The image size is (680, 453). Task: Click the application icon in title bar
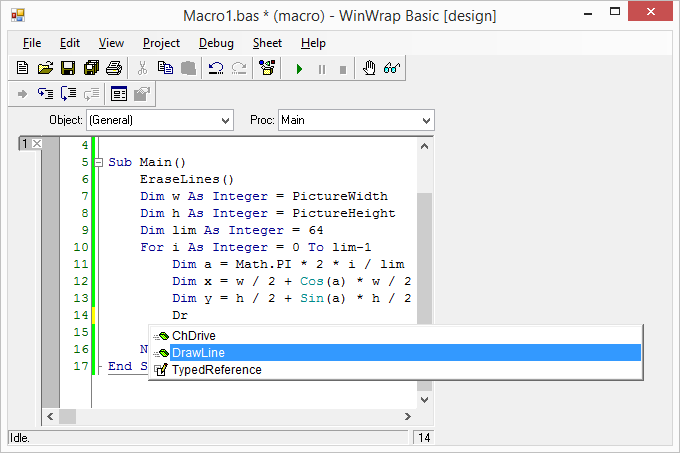click(x=18, y=16)
